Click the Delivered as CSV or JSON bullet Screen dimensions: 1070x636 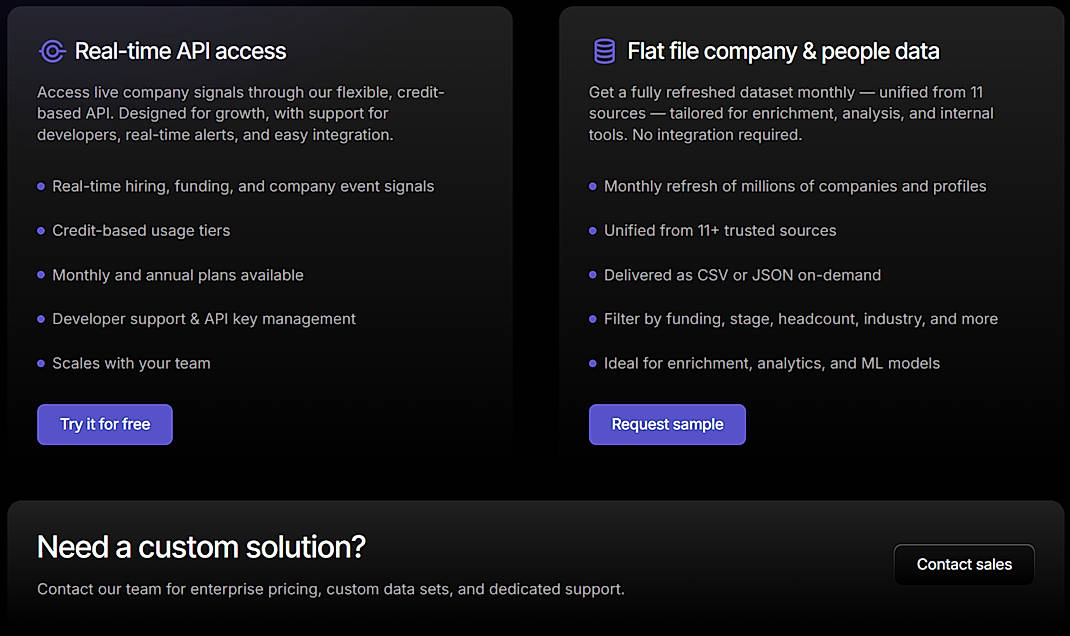(x=742, y=274)
